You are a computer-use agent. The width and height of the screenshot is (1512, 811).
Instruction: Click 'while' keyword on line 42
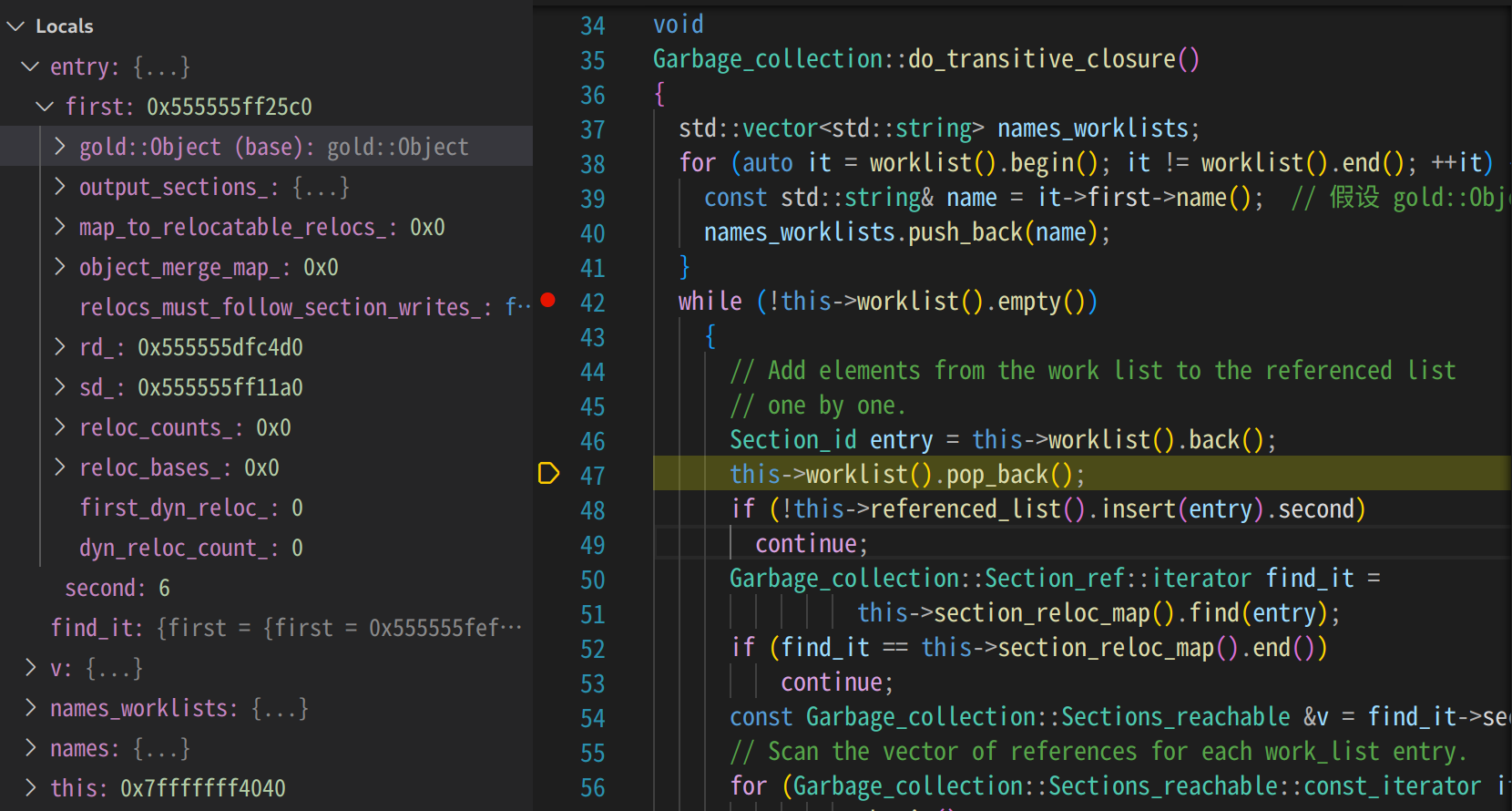coord(710,302)
